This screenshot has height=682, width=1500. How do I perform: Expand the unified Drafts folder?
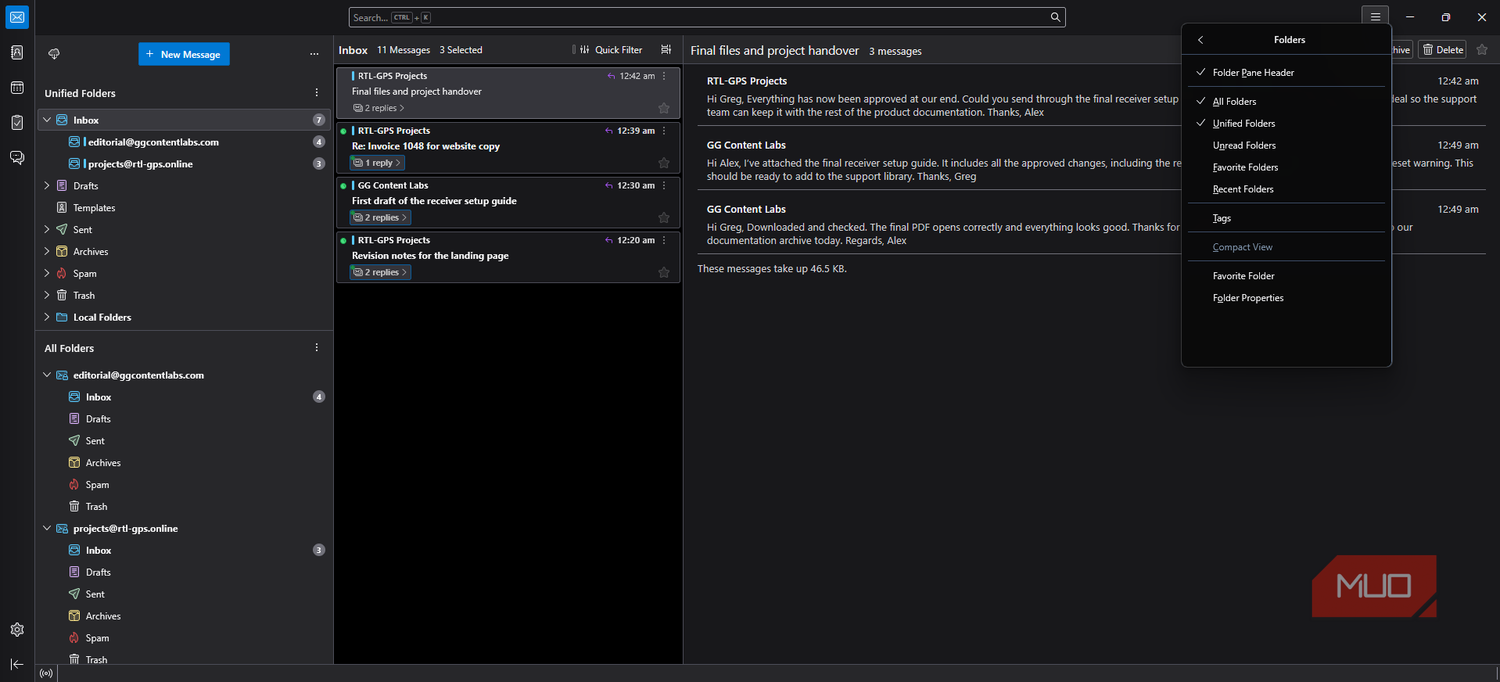(x=46, y=186)
